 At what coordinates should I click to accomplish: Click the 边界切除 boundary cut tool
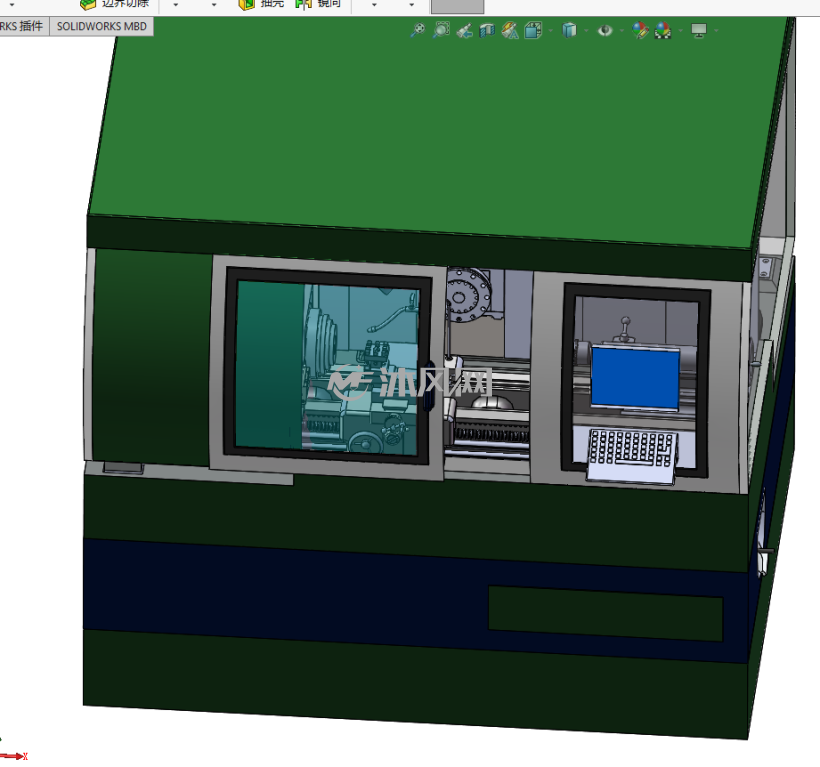[115, 4]
